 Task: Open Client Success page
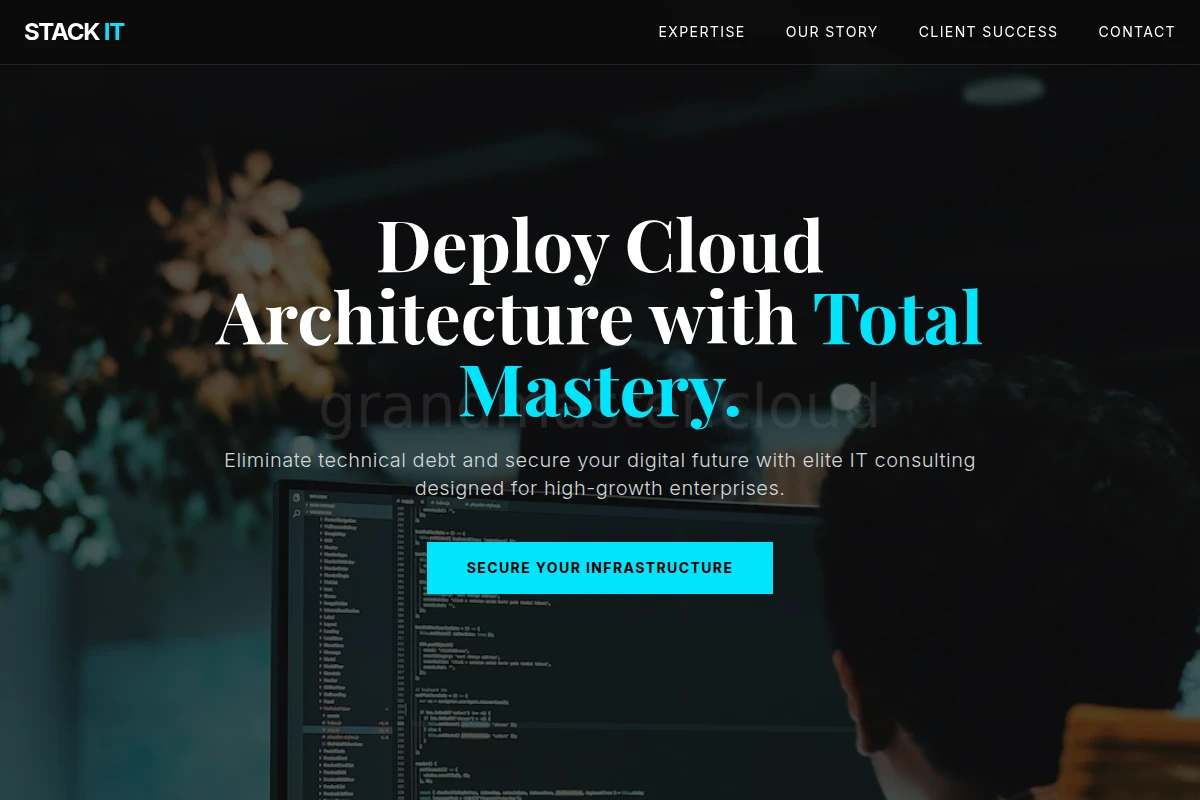tap(988, 32)
